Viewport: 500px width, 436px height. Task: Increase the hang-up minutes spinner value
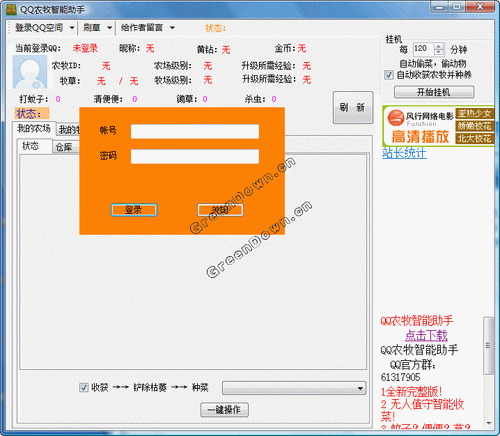[x=439, y=47]
